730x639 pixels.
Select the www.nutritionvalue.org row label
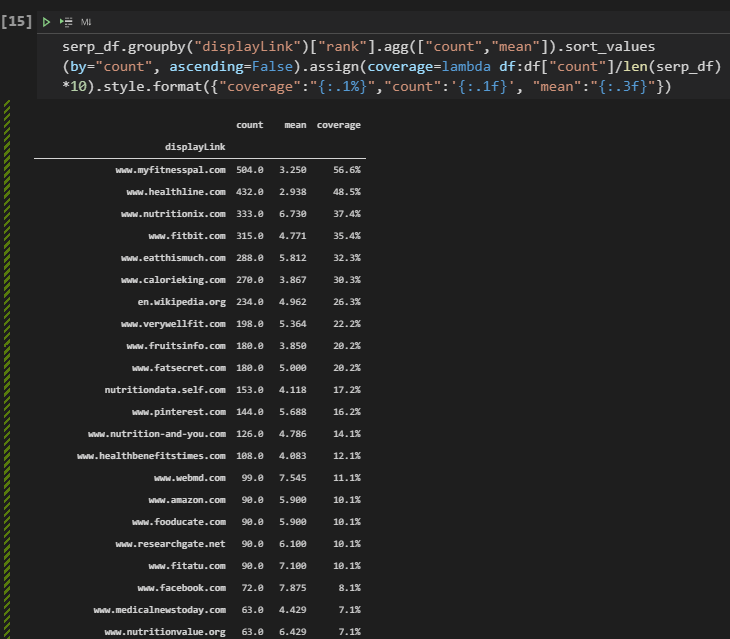point(165,632)
